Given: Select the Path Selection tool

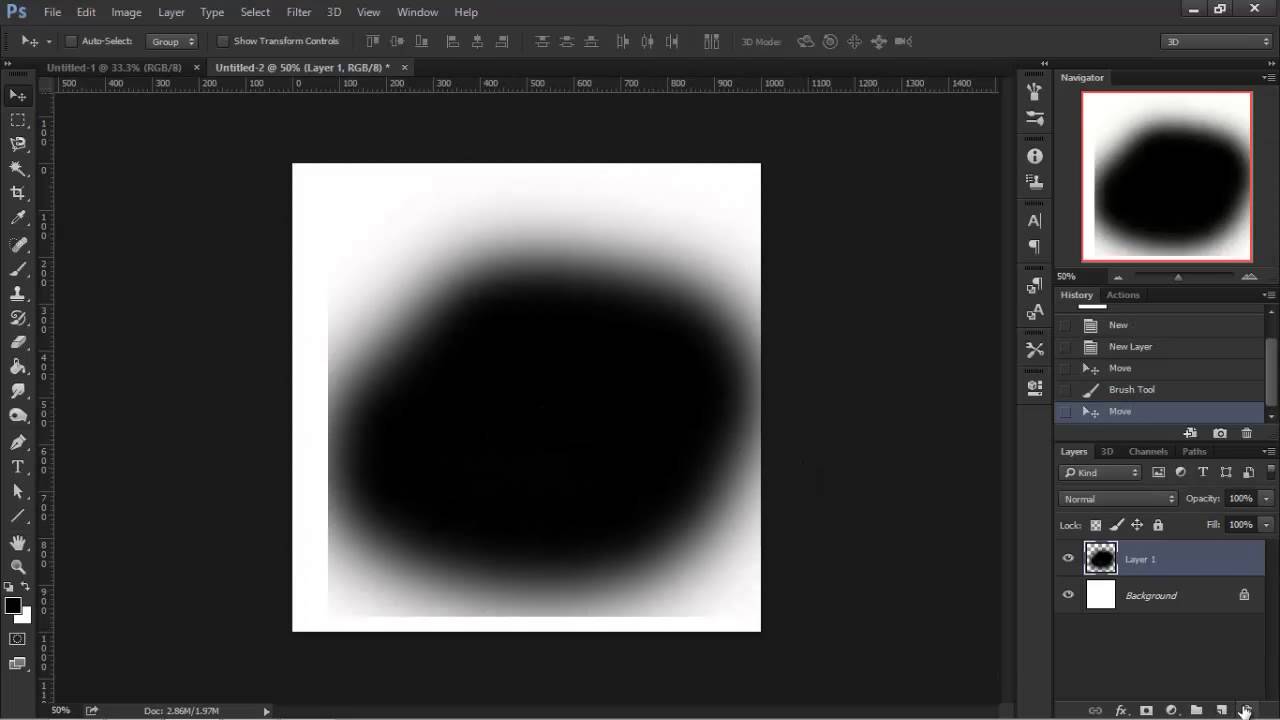Looking at the screenshot, I should (18, 491).
